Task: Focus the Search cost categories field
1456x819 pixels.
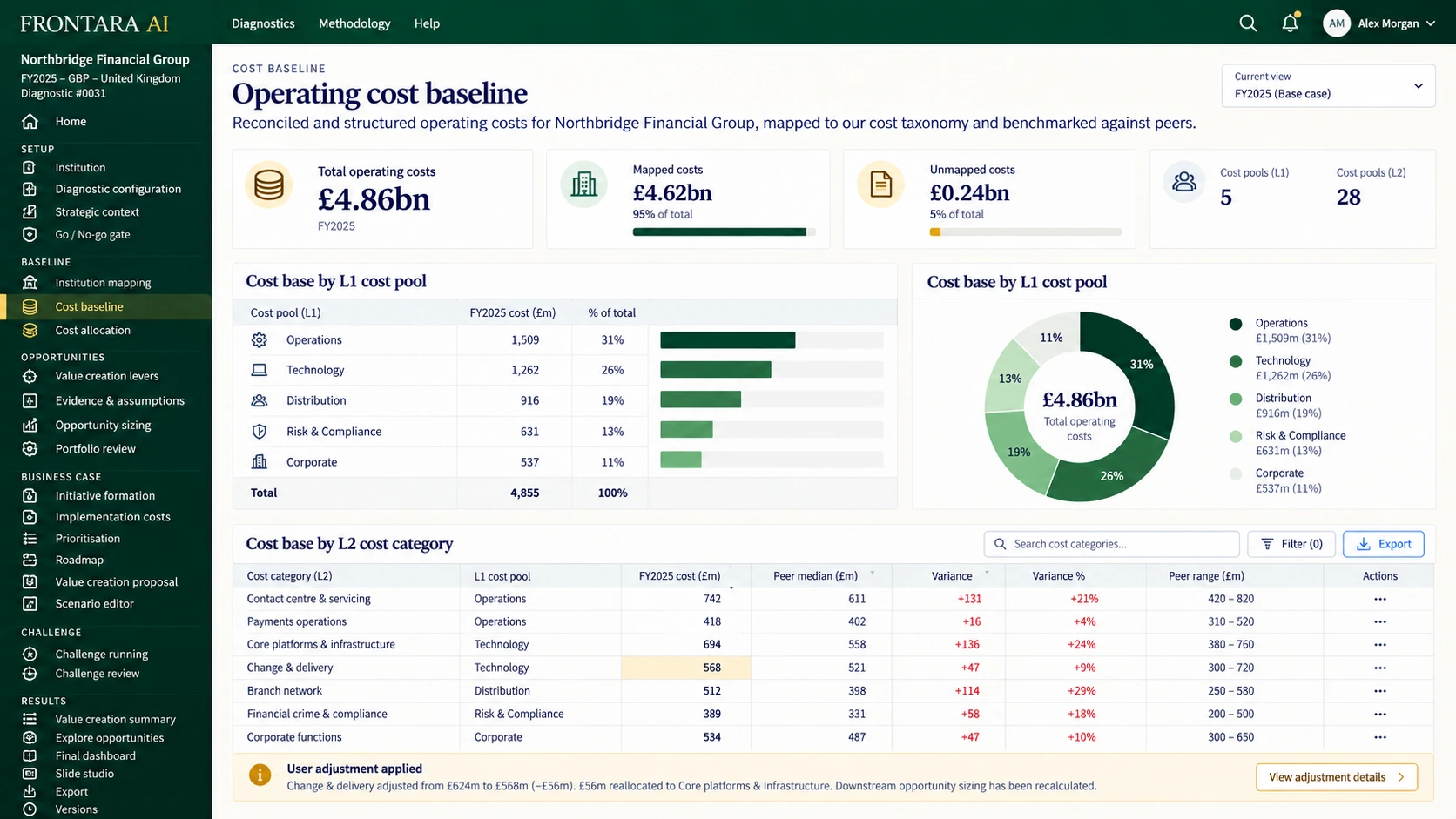Action: point(1112,544)
